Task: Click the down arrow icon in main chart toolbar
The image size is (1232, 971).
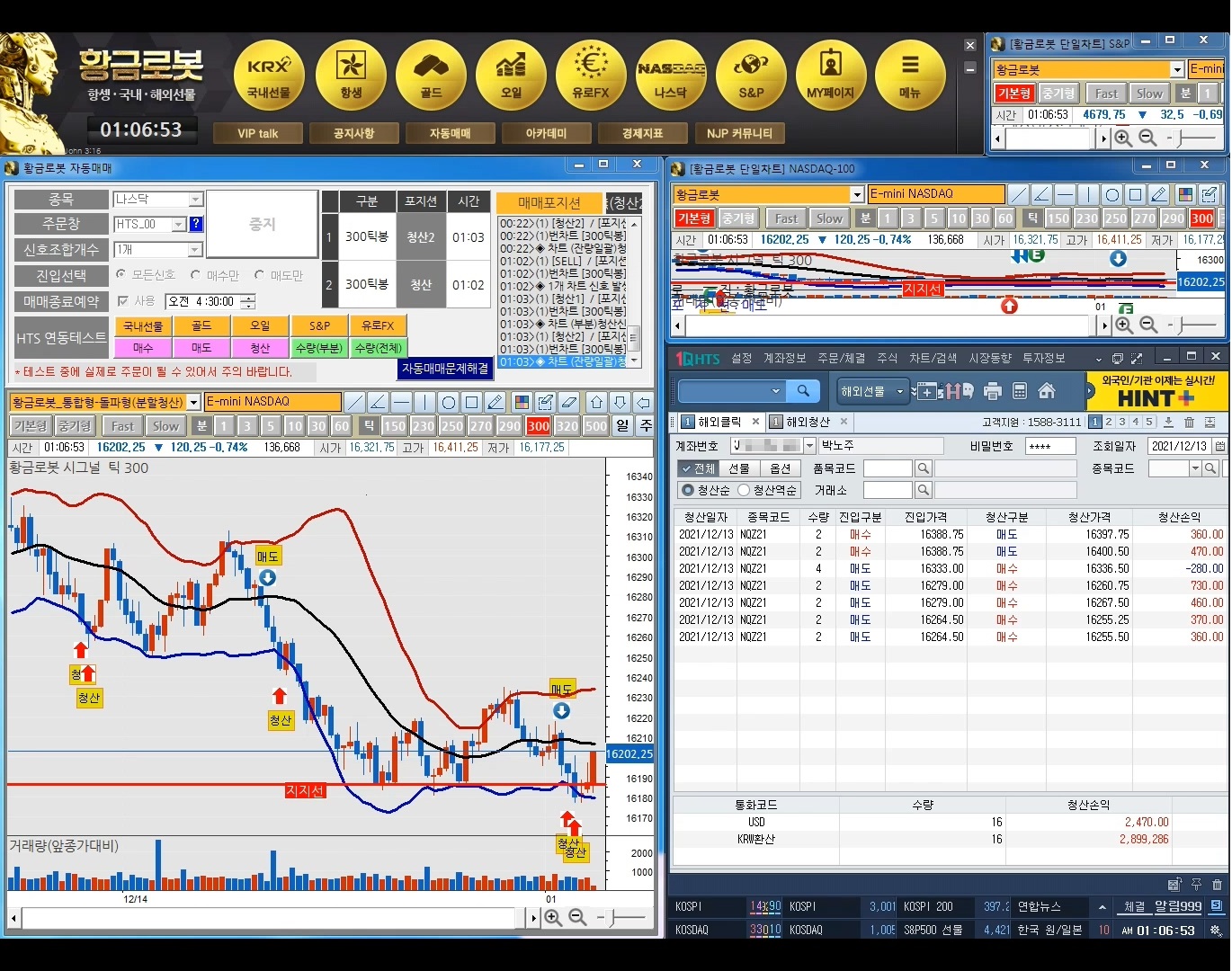Action: pyautogui.click(x=620, y=402)
